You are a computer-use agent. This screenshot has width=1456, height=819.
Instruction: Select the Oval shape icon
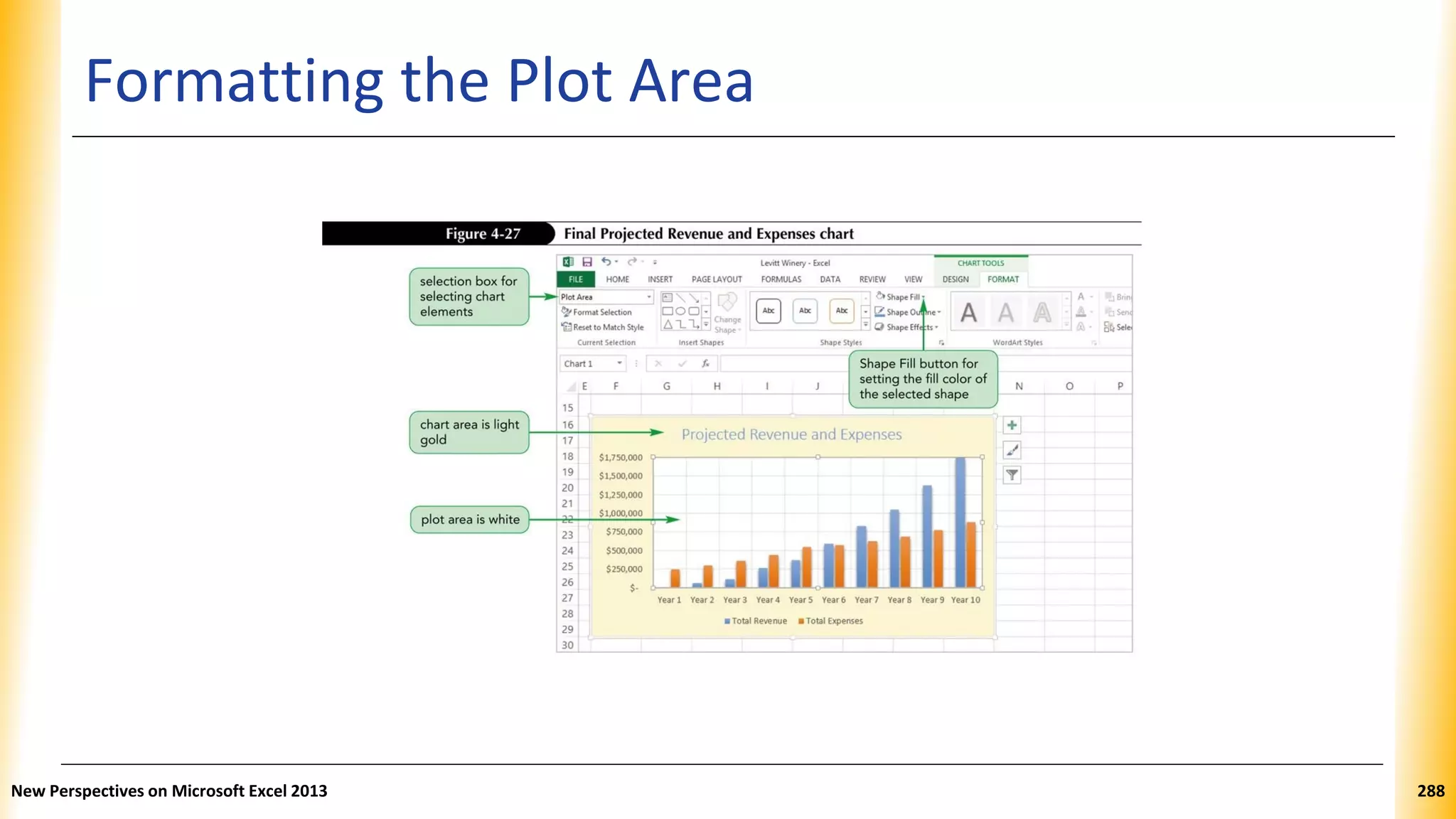(x=680, y=311)
